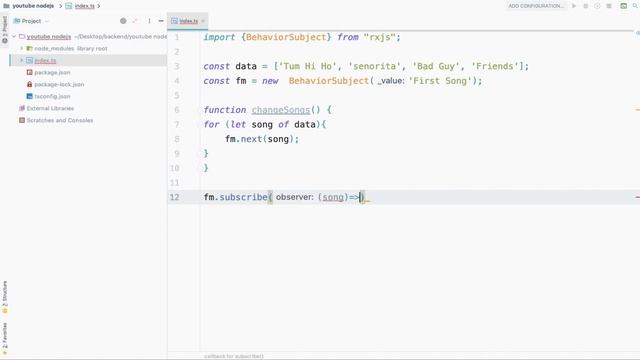The height and width of the screenshot is (360, 640).
Task: Click line number 6 in the gutter
Action: [x=177, y=110]
